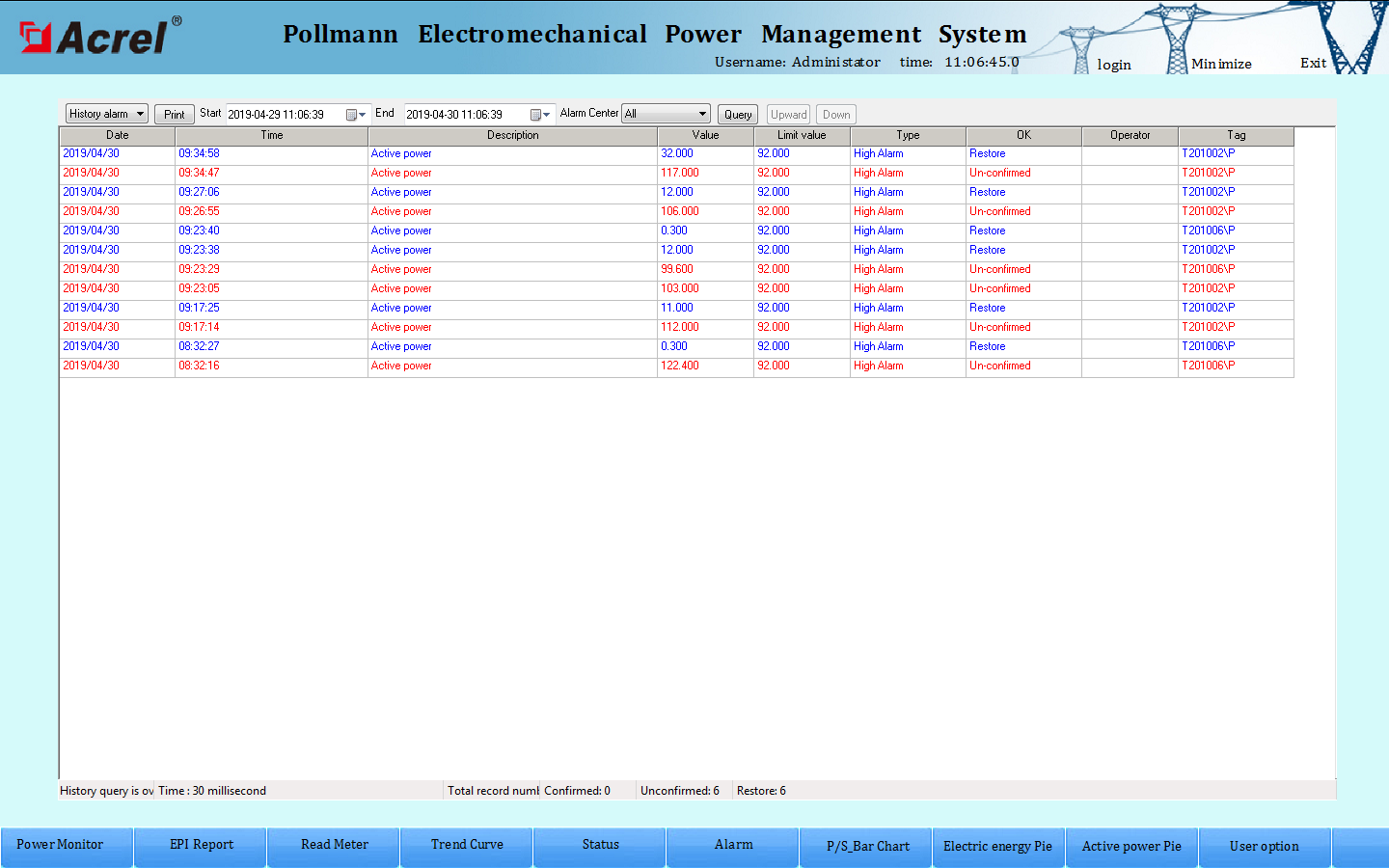Screen dimensions: 1389x868
Task: Open the Electric energy Pie tab
Action: [x=997, y=847]
